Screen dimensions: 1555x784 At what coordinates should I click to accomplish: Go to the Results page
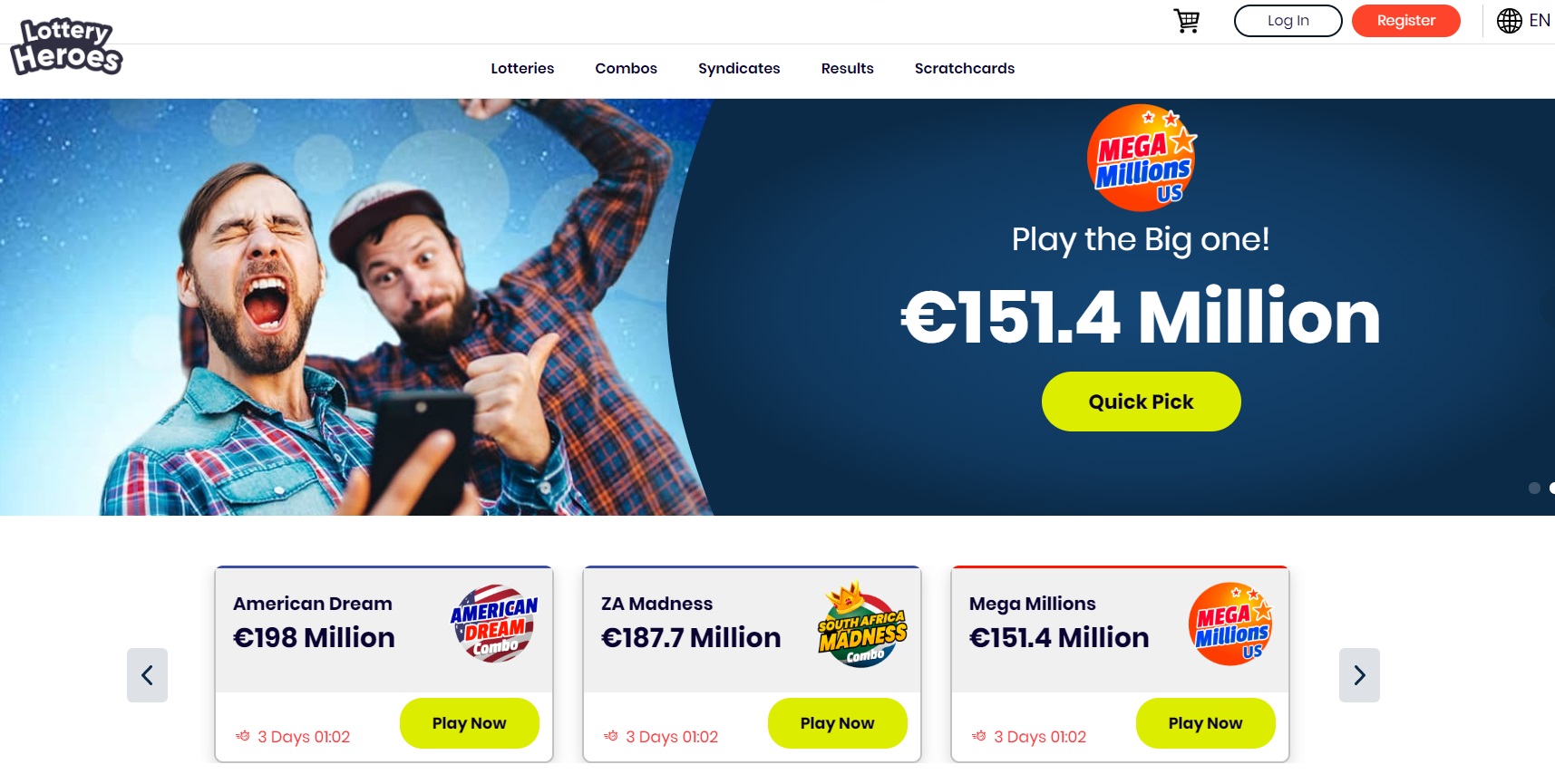(x=847, y=68)
